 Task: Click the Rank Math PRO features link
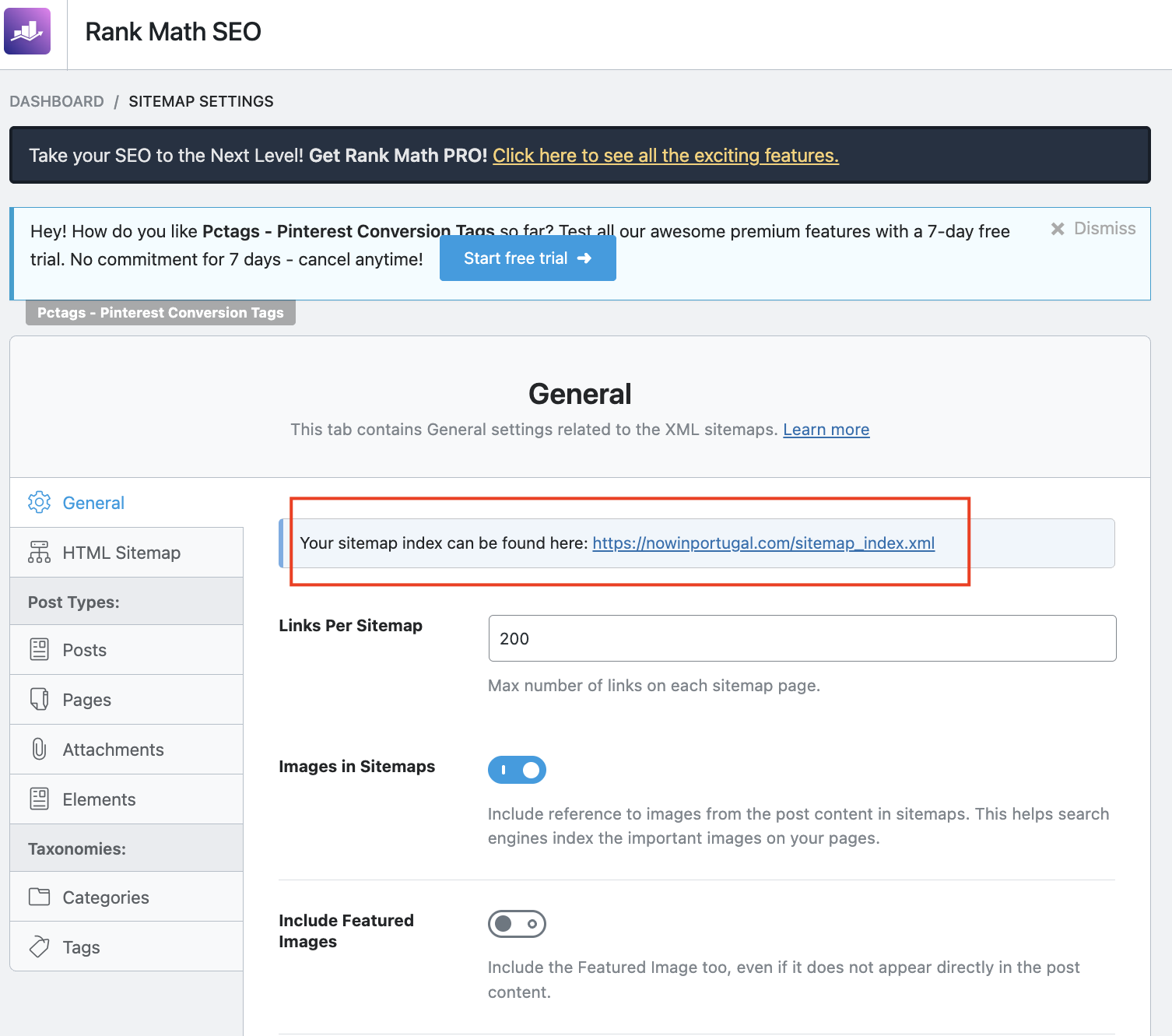[665, 156]
